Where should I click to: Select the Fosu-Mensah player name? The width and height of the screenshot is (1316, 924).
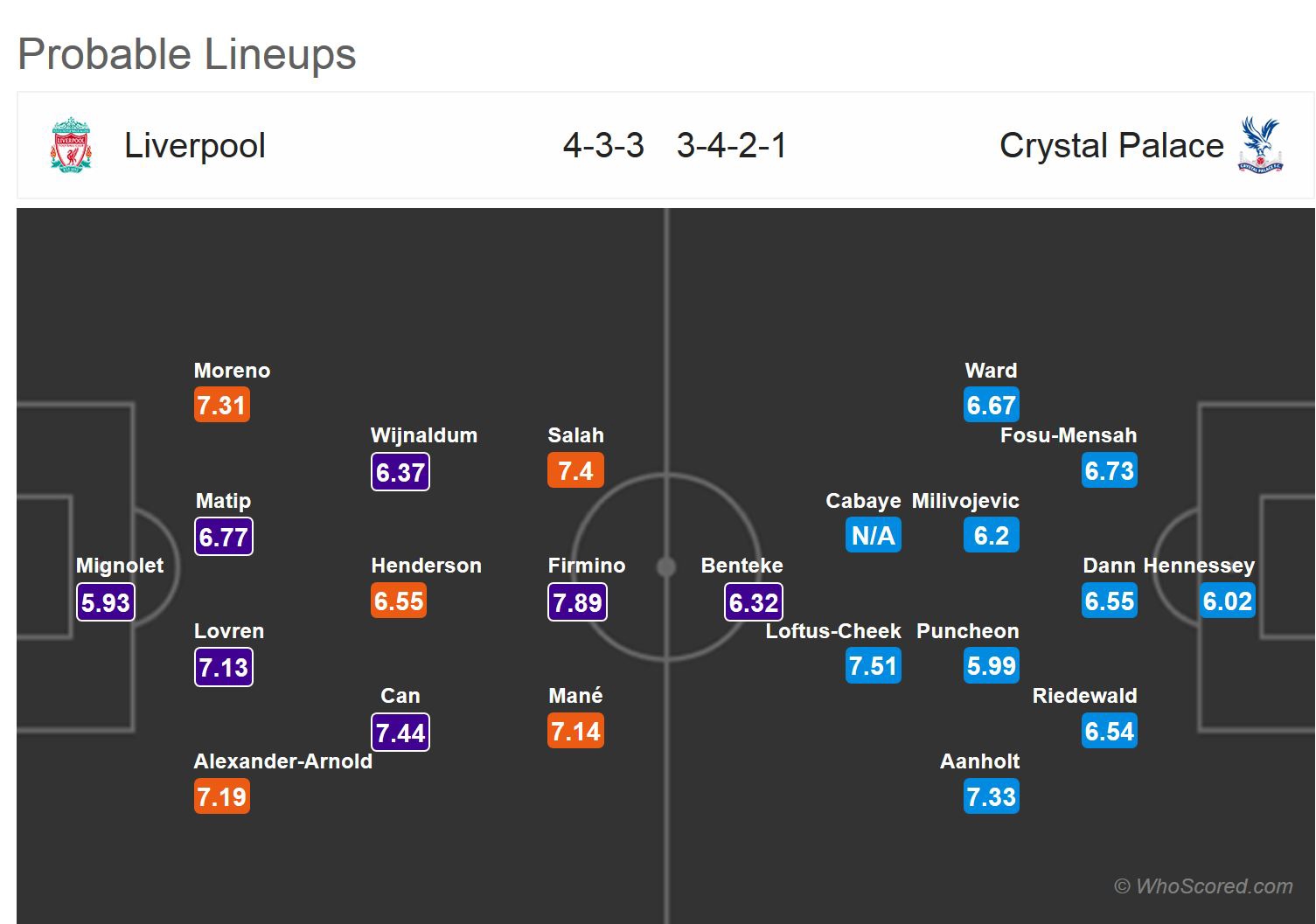1068,435
